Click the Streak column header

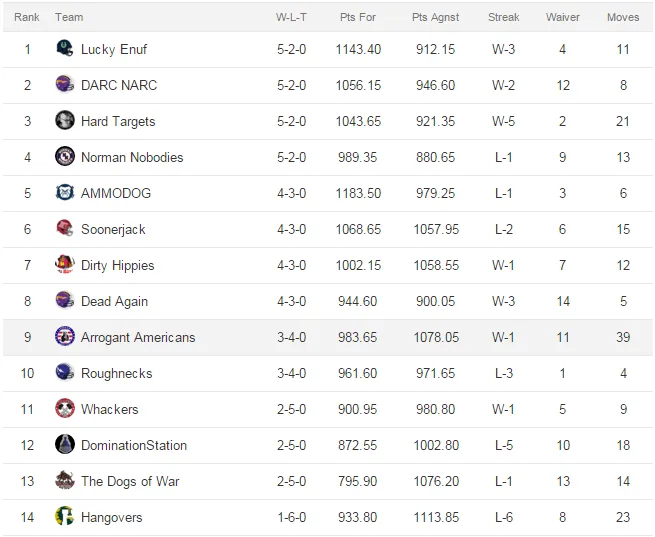tap(503, 17)
